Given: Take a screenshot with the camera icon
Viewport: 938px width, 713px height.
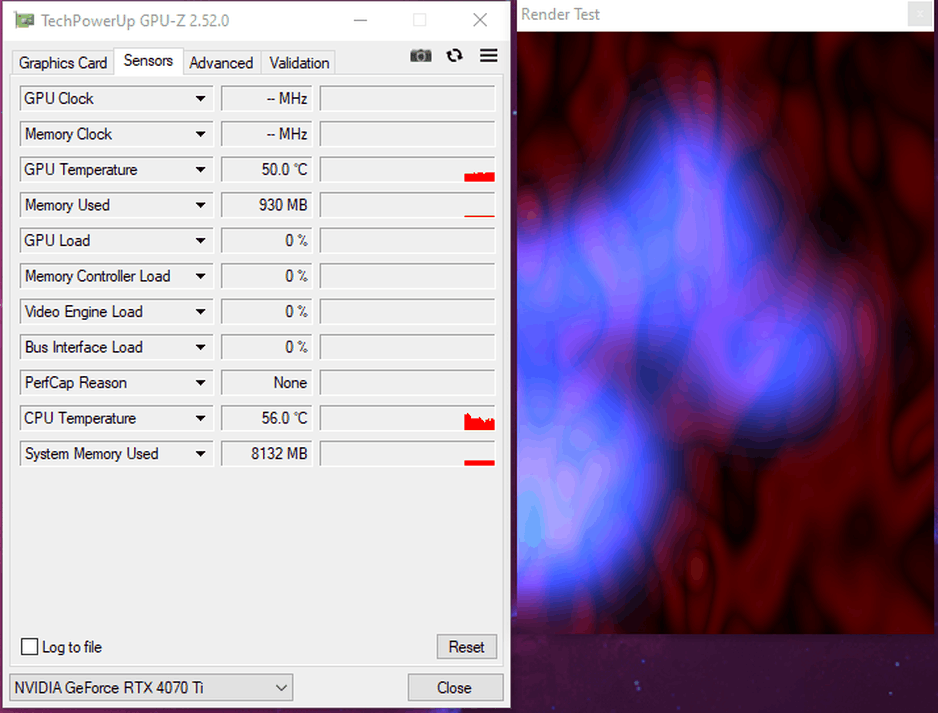Looking at the screenshot, I should click(x=421, y=56).
